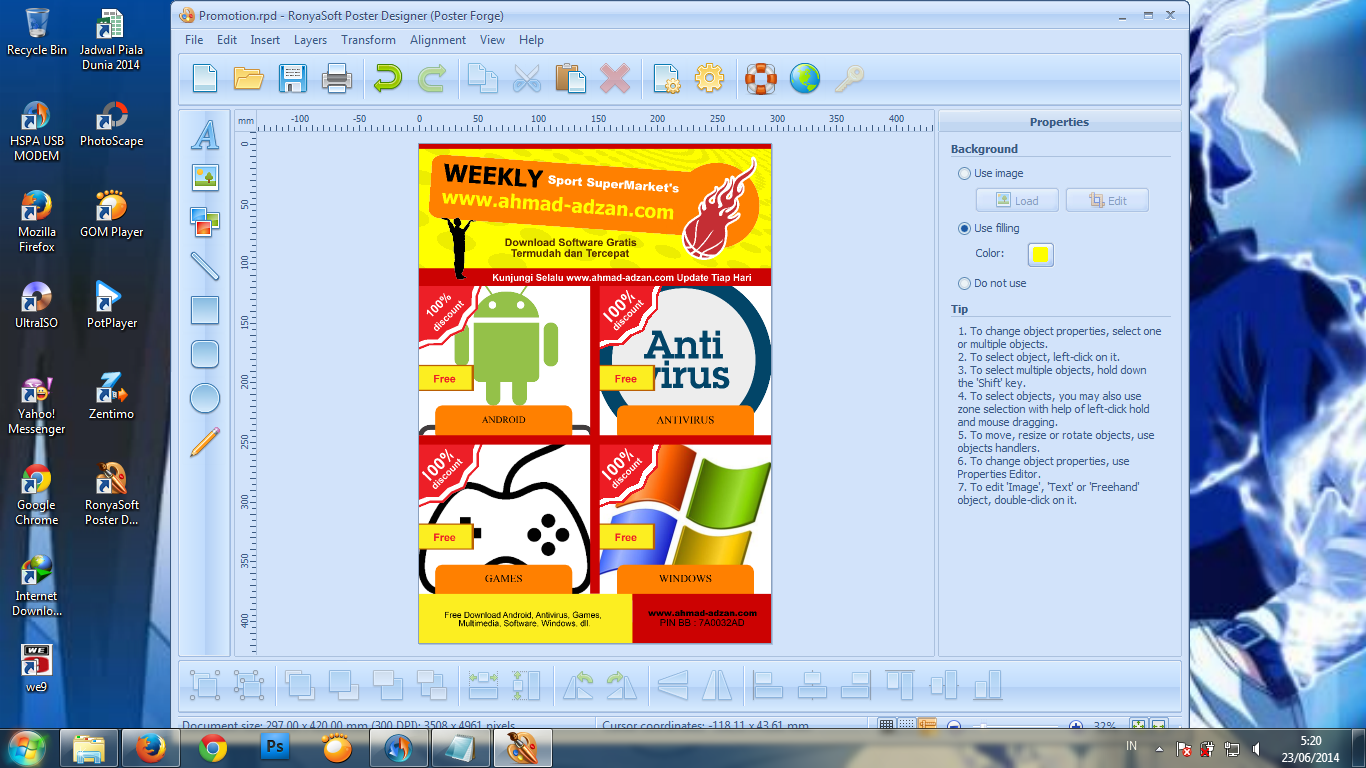Select the Freehand pencil tool

pos(205,442)
